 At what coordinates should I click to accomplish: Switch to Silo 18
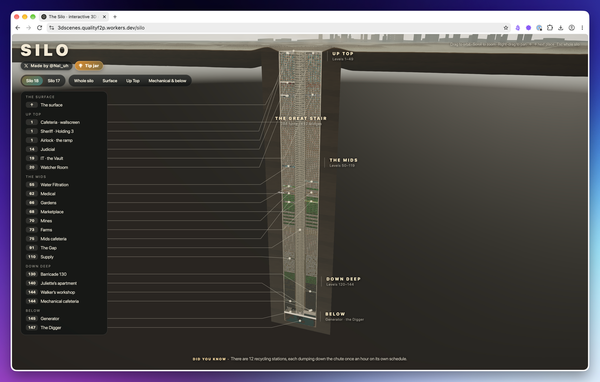33,80
